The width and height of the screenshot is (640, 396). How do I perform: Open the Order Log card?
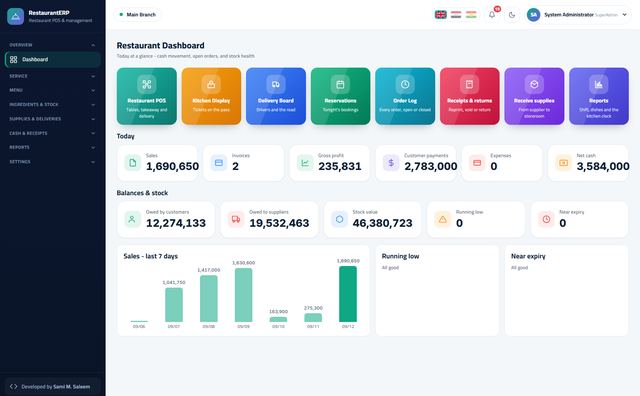[405, 96]
